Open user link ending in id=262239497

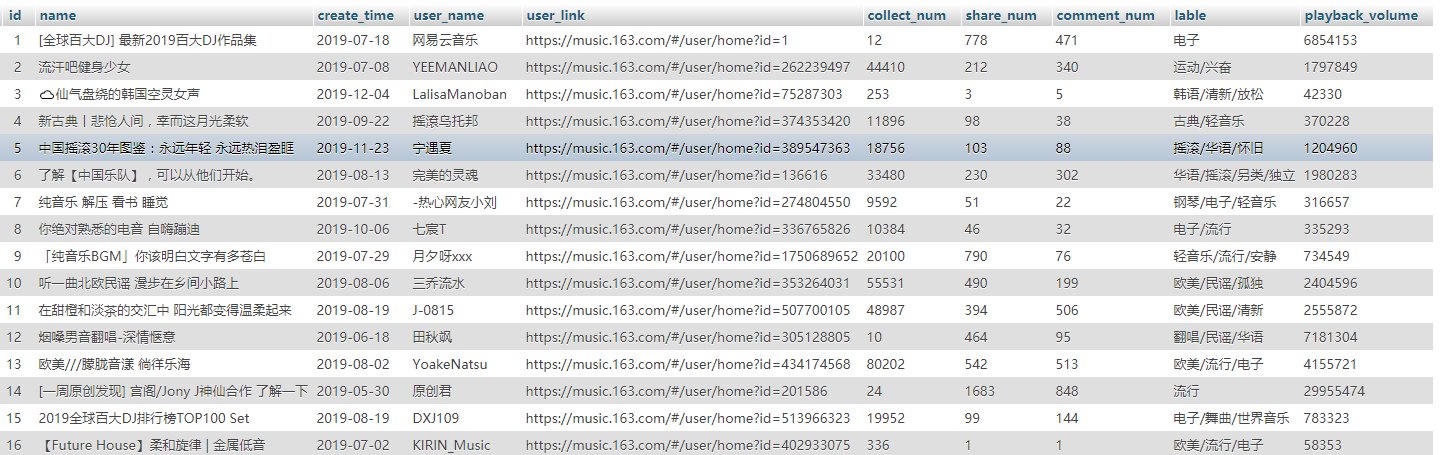pyautogui.click(x=687, y=67)
